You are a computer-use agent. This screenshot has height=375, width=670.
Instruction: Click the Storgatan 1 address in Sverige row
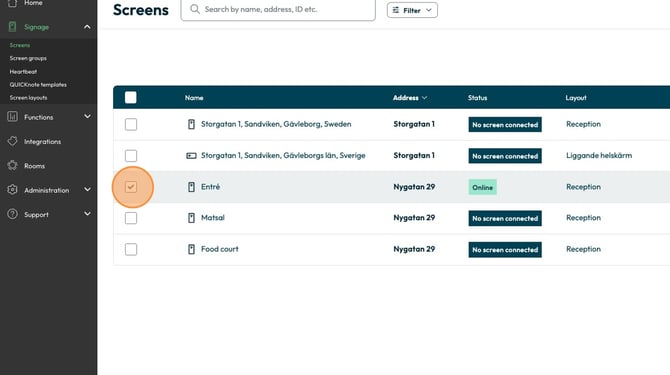coord(414,155)
